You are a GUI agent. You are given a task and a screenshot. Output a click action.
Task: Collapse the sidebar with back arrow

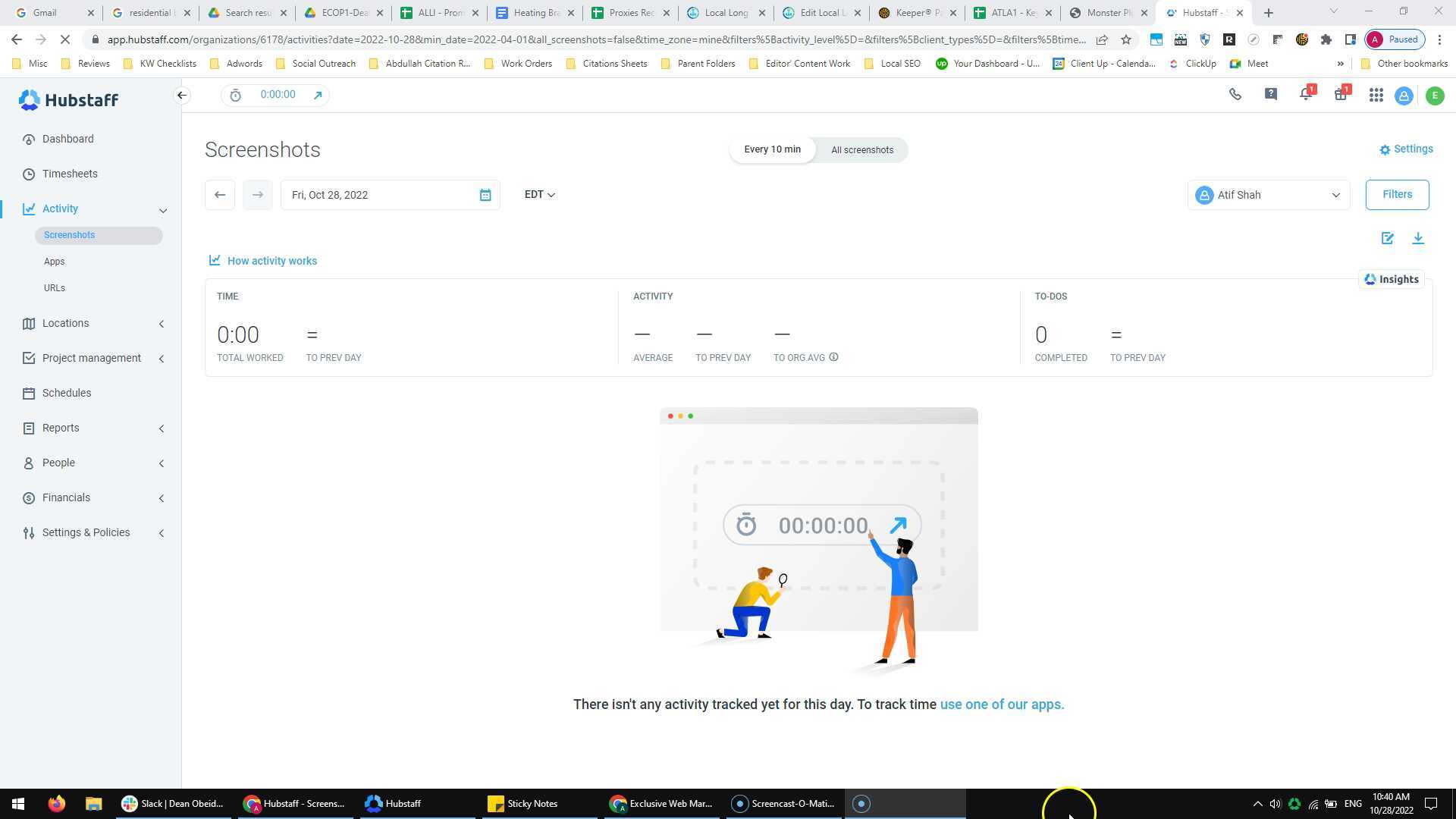coord(182,96)
